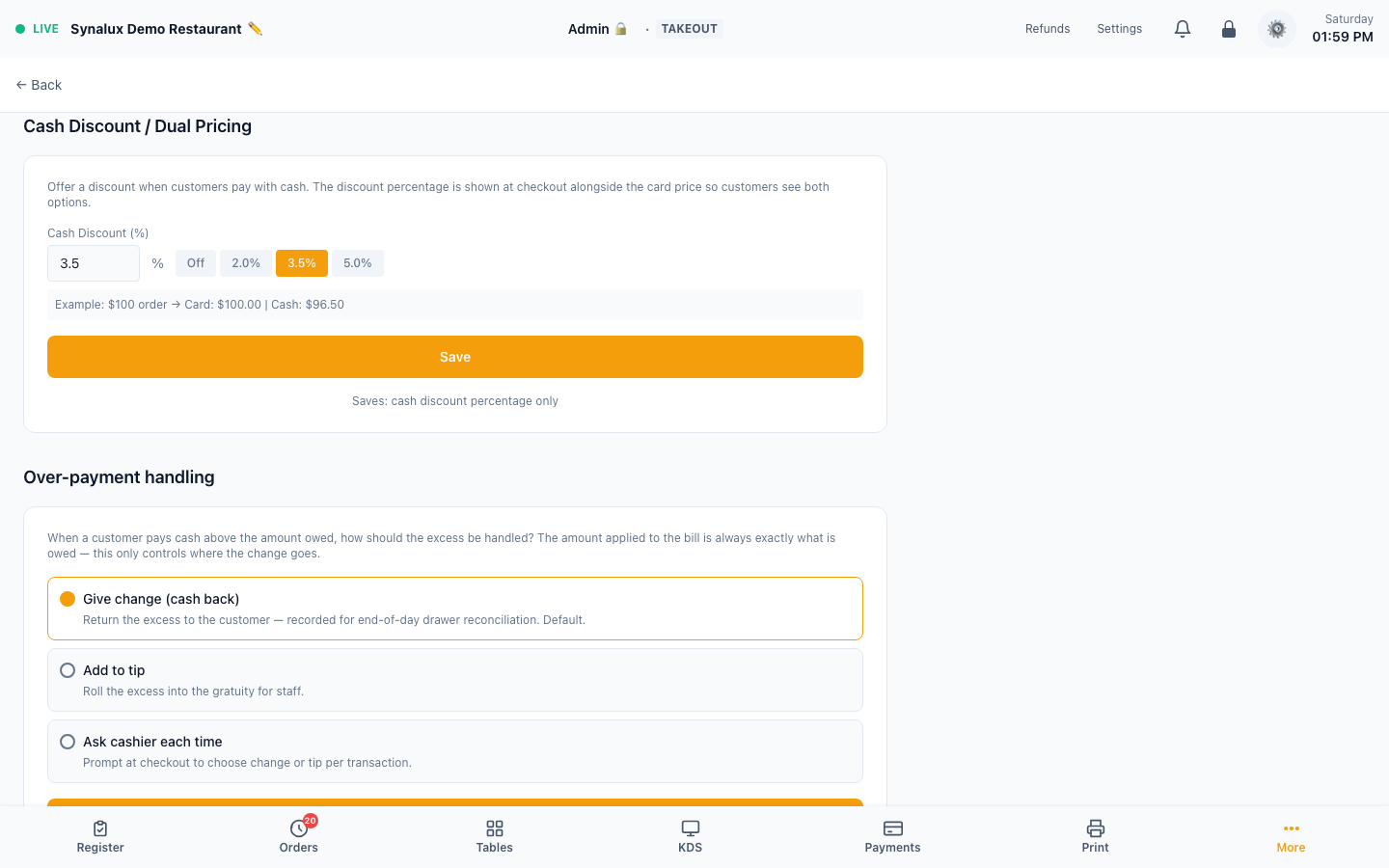Screen dimensions: 1389x868
Task: Open the More menu in bottom bar
Action: coord(1291,836)
